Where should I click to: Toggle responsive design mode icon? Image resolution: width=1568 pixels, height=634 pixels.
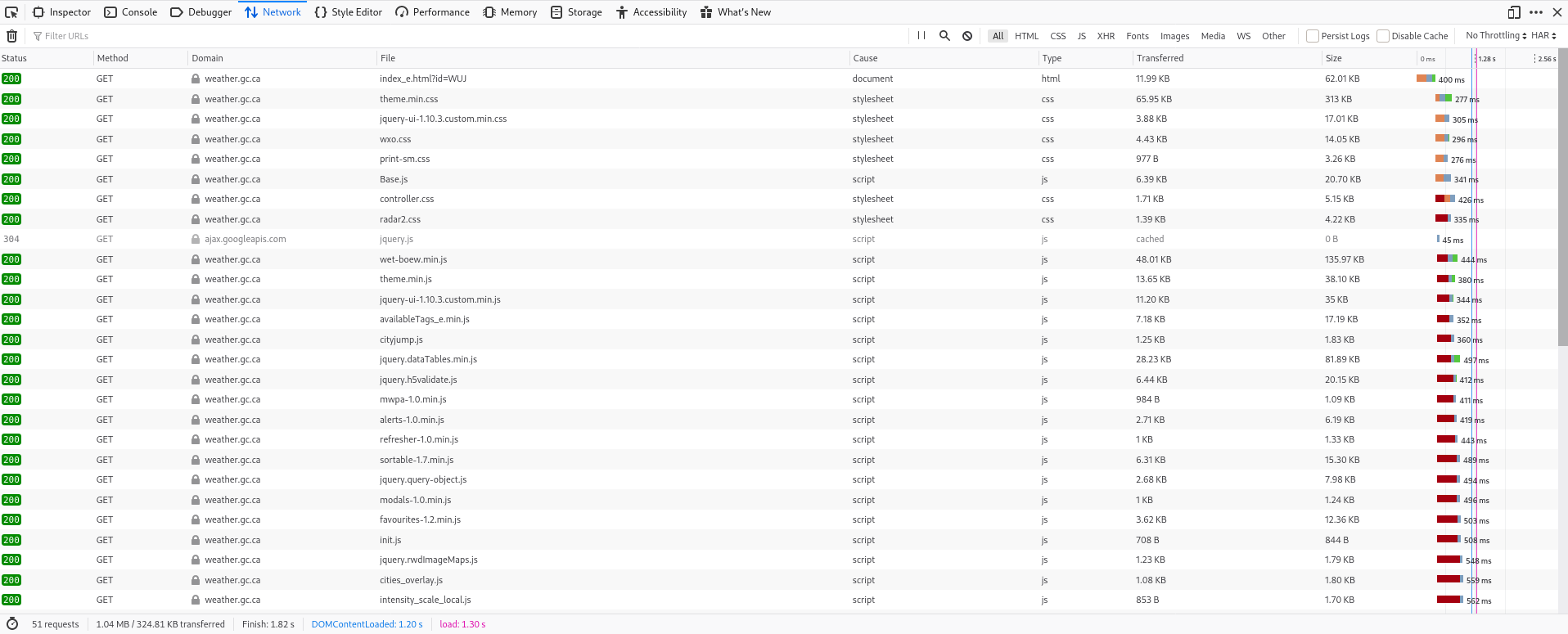click(1514, 12)
